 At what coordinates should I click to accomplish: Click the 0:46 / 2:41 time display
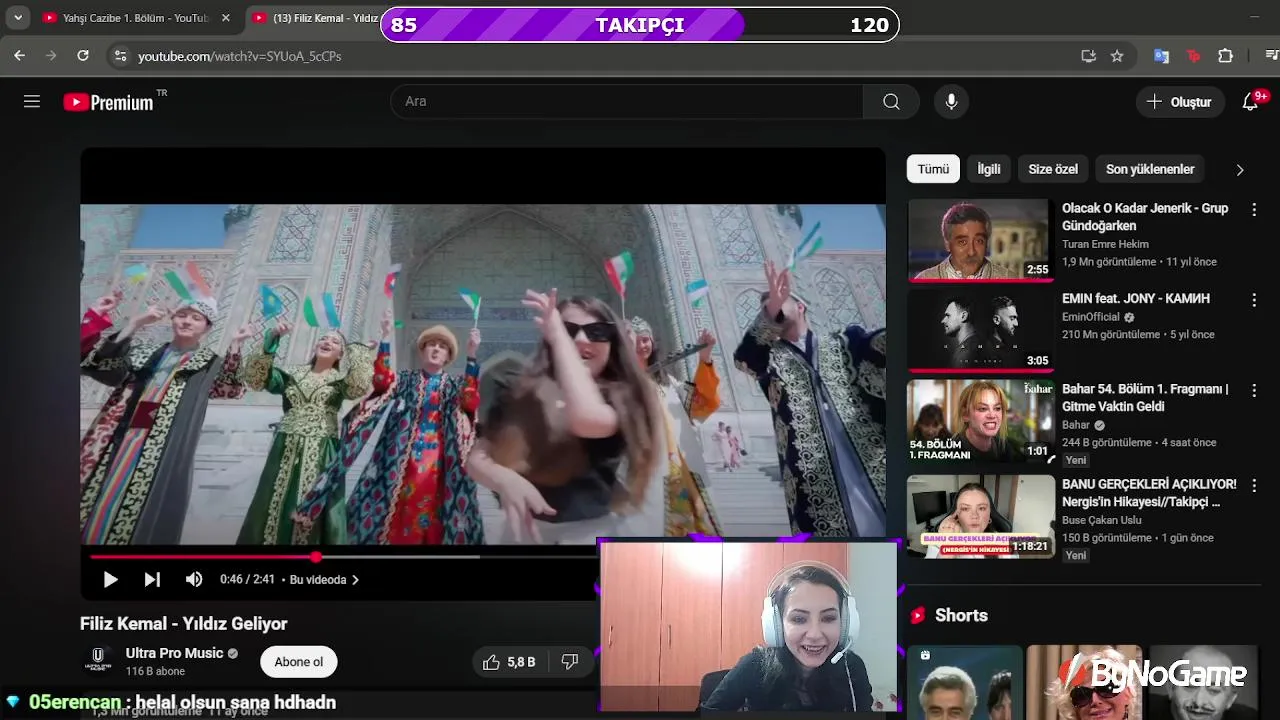pyautogui.click(x=247, y=580)
